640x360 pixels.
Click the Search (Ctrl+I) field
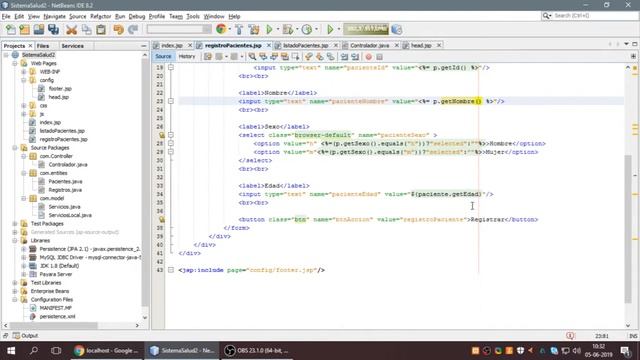[589, 16]
